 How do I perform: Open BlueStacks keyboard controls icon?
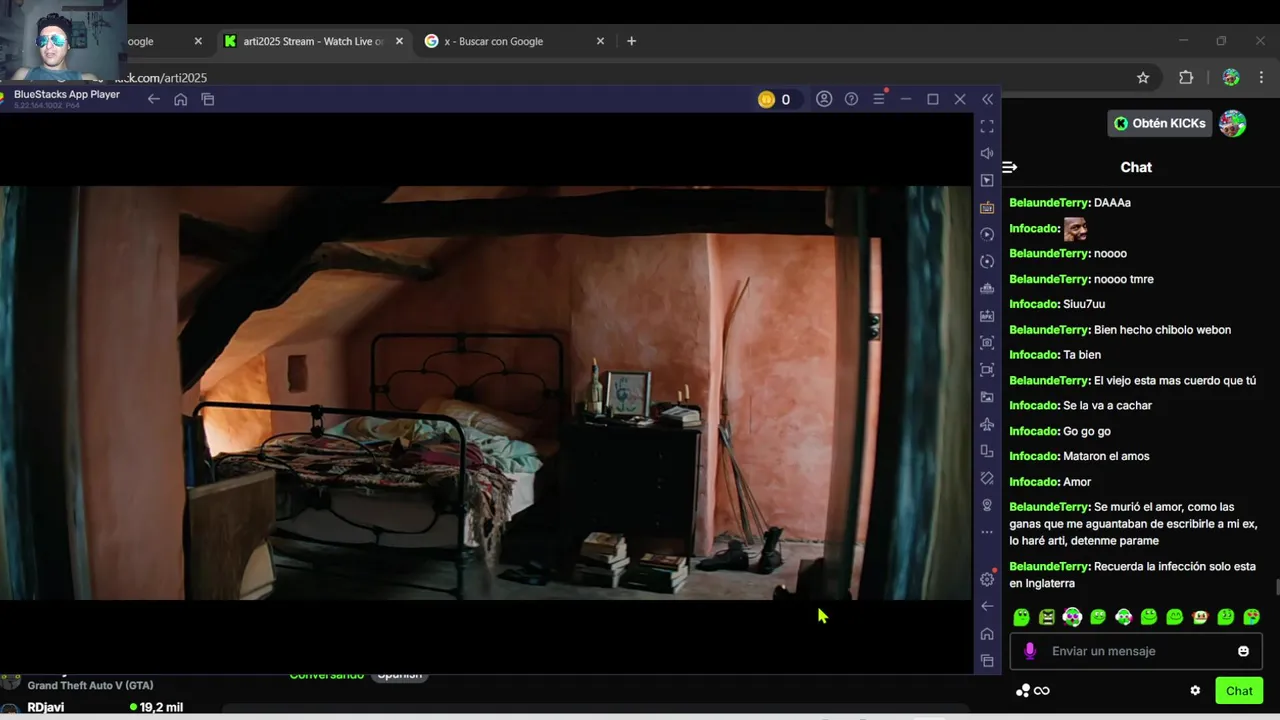(987, 208)
